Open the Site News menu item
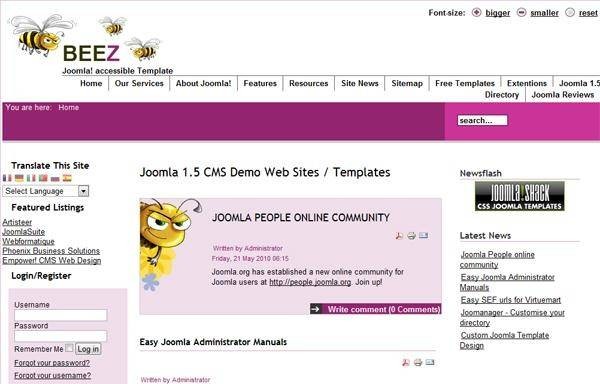Screen dimensions: 600x384 [360, 83]
